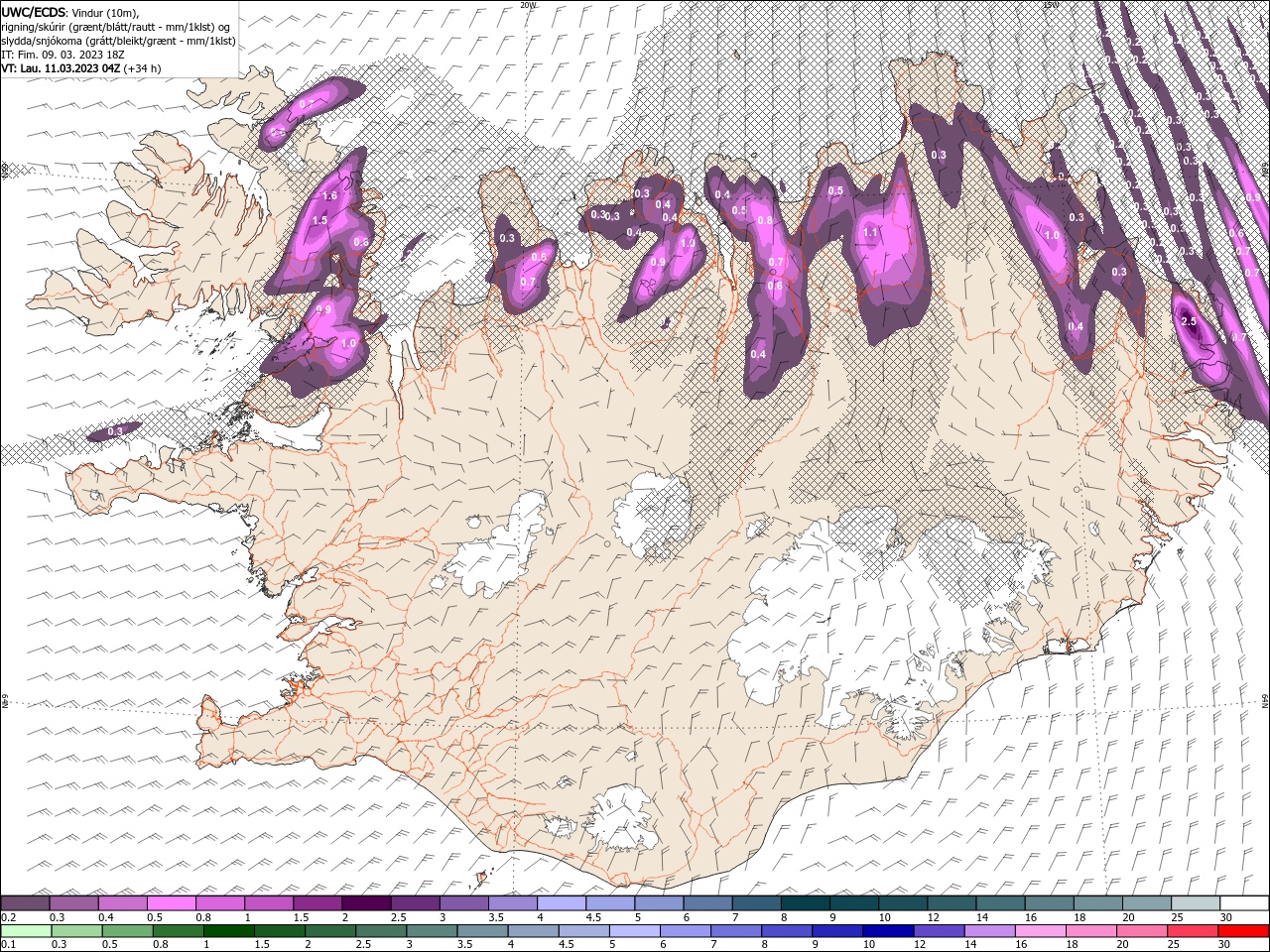
Task: Click the 0.2 label in the top legend row
Action: [x=9, y=917]
